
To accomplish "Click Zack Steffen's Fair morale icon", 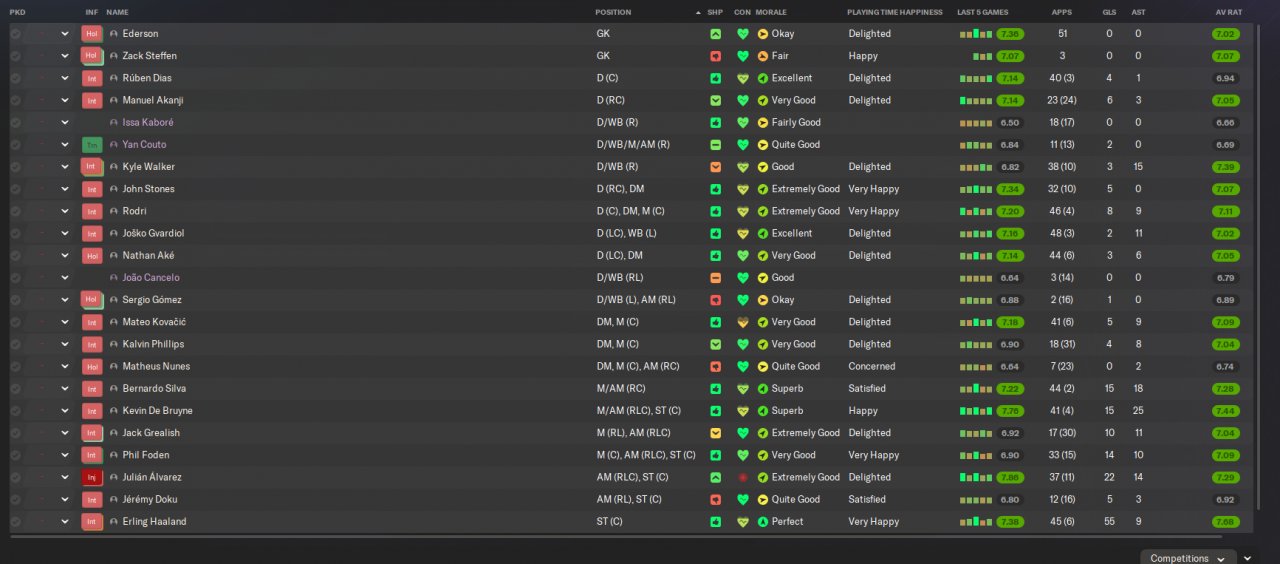I will coord(763,56).
